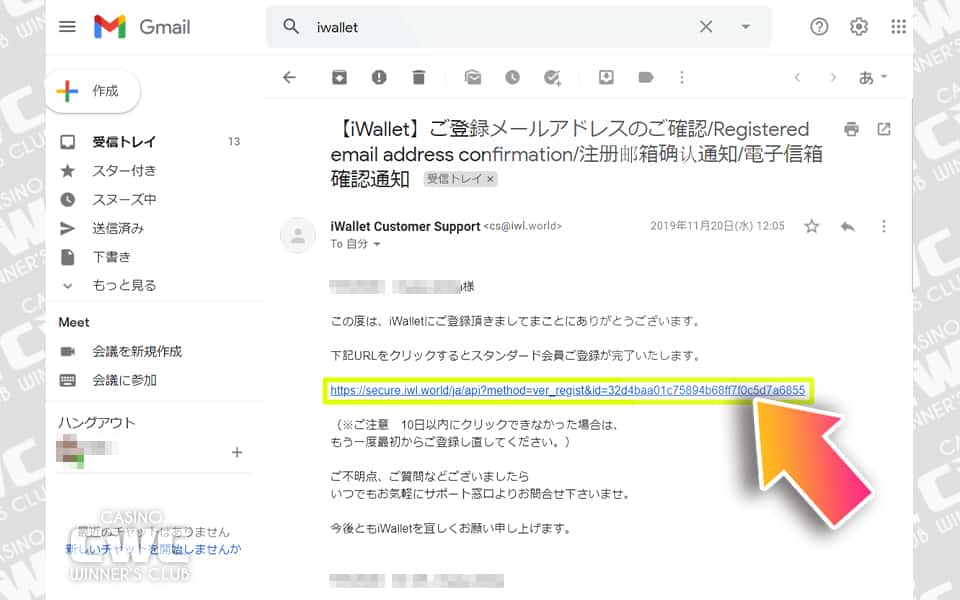Open the toolbar more options menu
The width and height of the screenshot is (960, 600).
click(x=681, y=77)
